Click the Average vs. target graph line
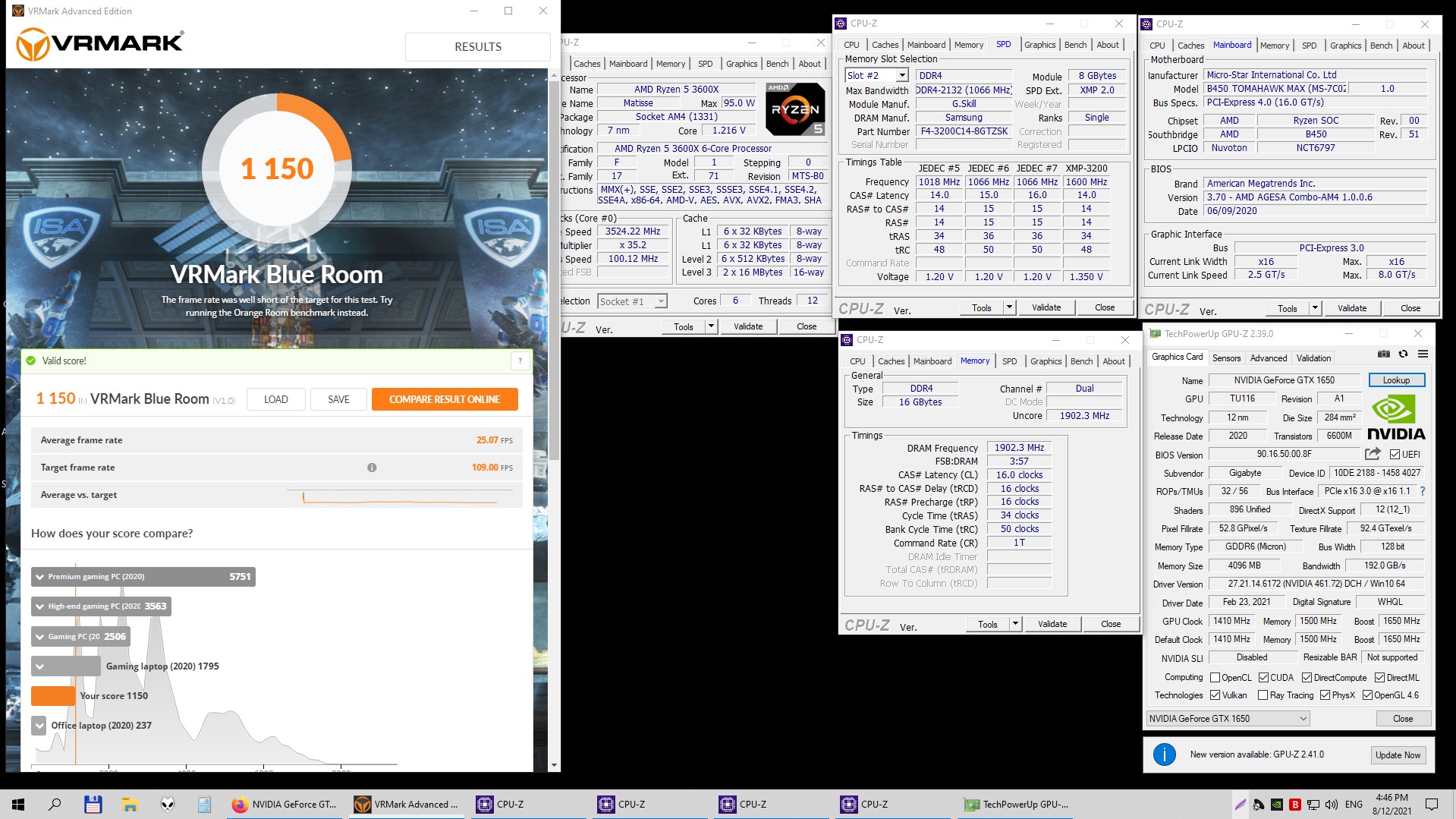The height and width of the screenshot is (819, 1456). coord(400,499)
